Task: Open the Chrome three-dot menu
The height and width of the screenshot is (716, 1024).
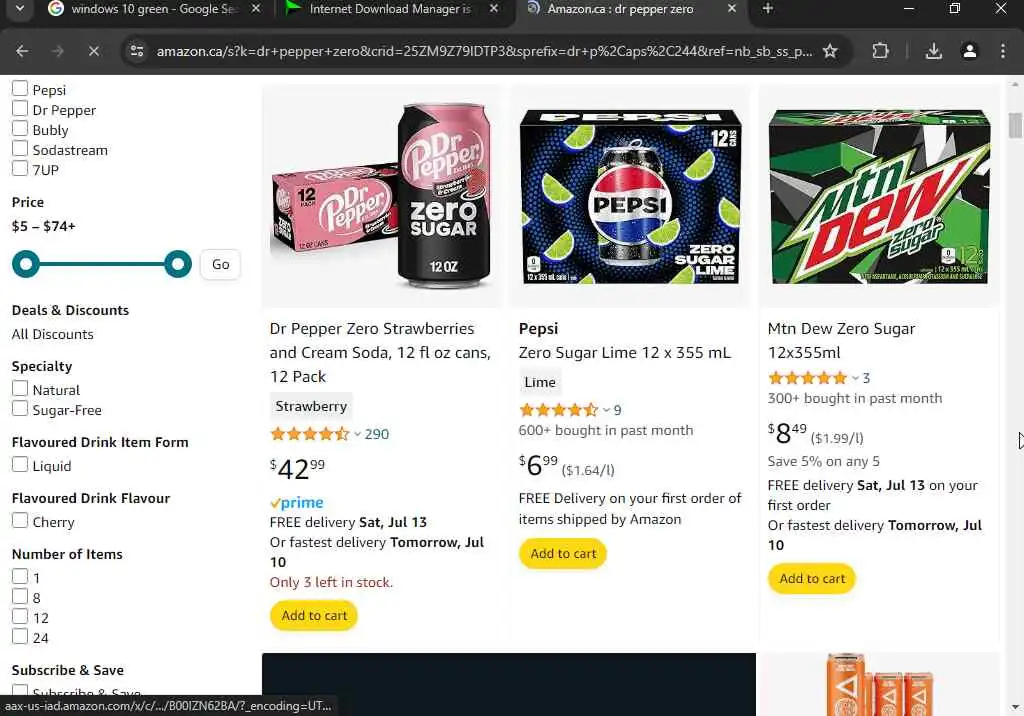Action: (x=1003, y=51)
